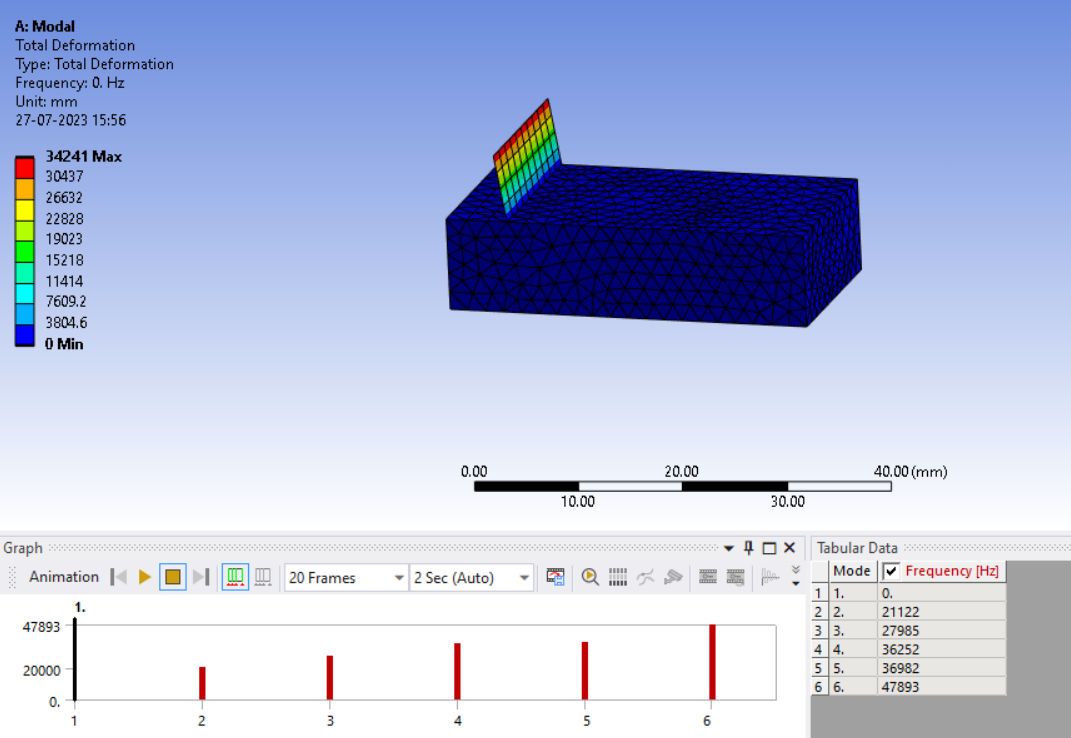The width and height of the screenshot is (1071, 738).
Task: Click the mode 3 bar in graph
Action: [330, 678]
